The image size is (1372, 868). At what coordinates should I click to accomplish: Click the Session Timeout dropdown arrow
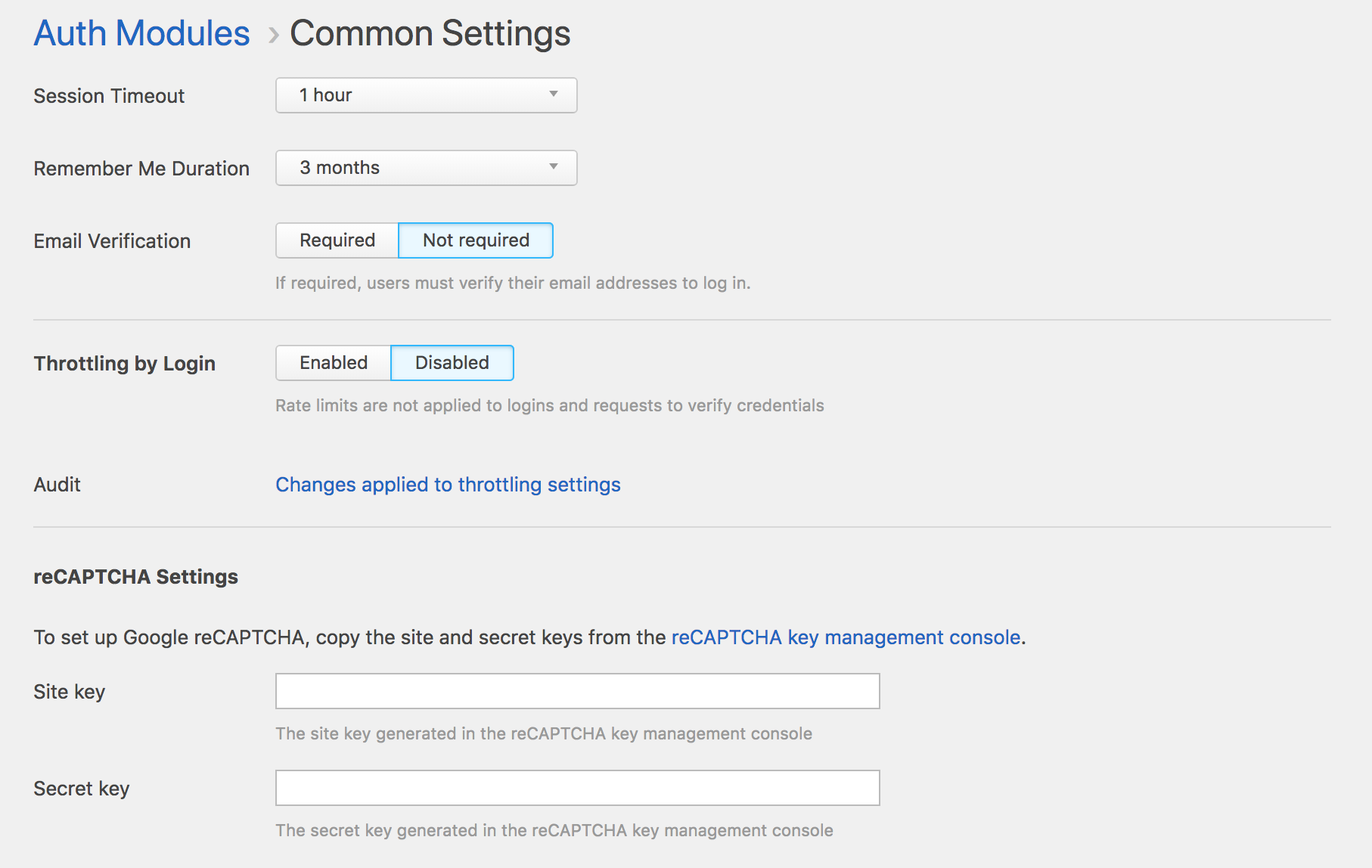[554, 95]
